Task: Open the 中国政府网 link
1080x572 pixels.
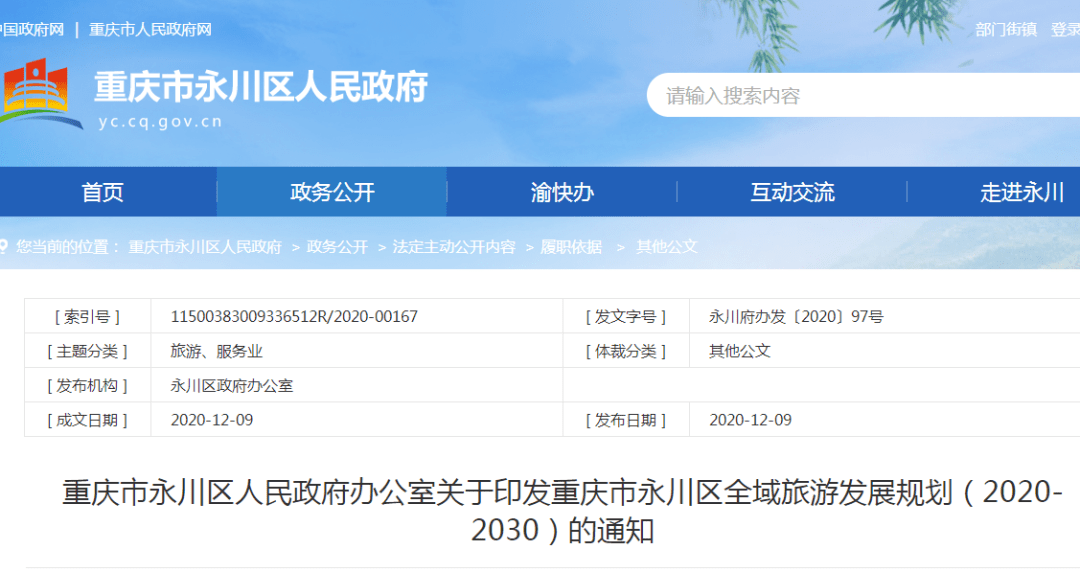Action: click(x=32, y=30)
